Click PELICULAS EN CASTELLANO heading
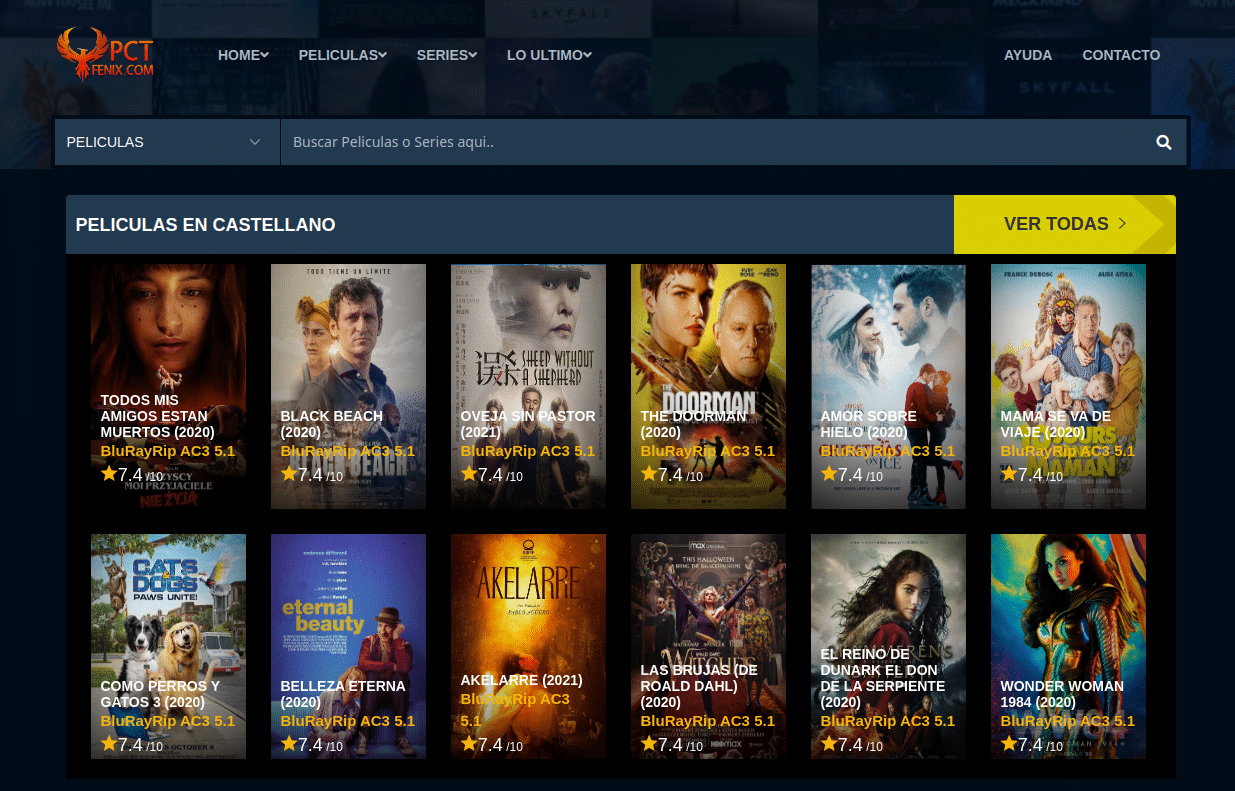Viewport: 1235px width, 791px height. click(205, 225)
